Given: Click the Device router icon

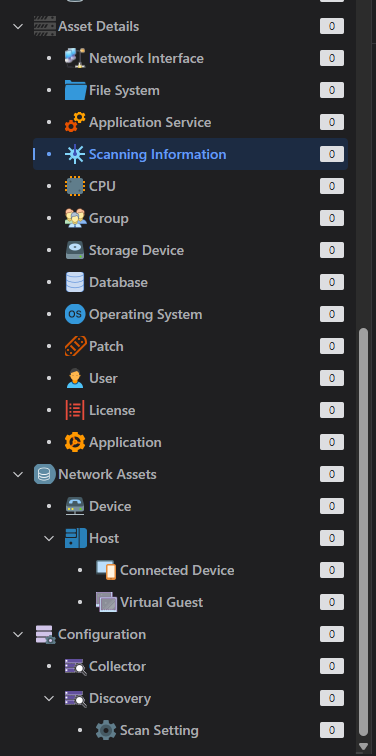Looking at the screenshot, I should [75, 506].
